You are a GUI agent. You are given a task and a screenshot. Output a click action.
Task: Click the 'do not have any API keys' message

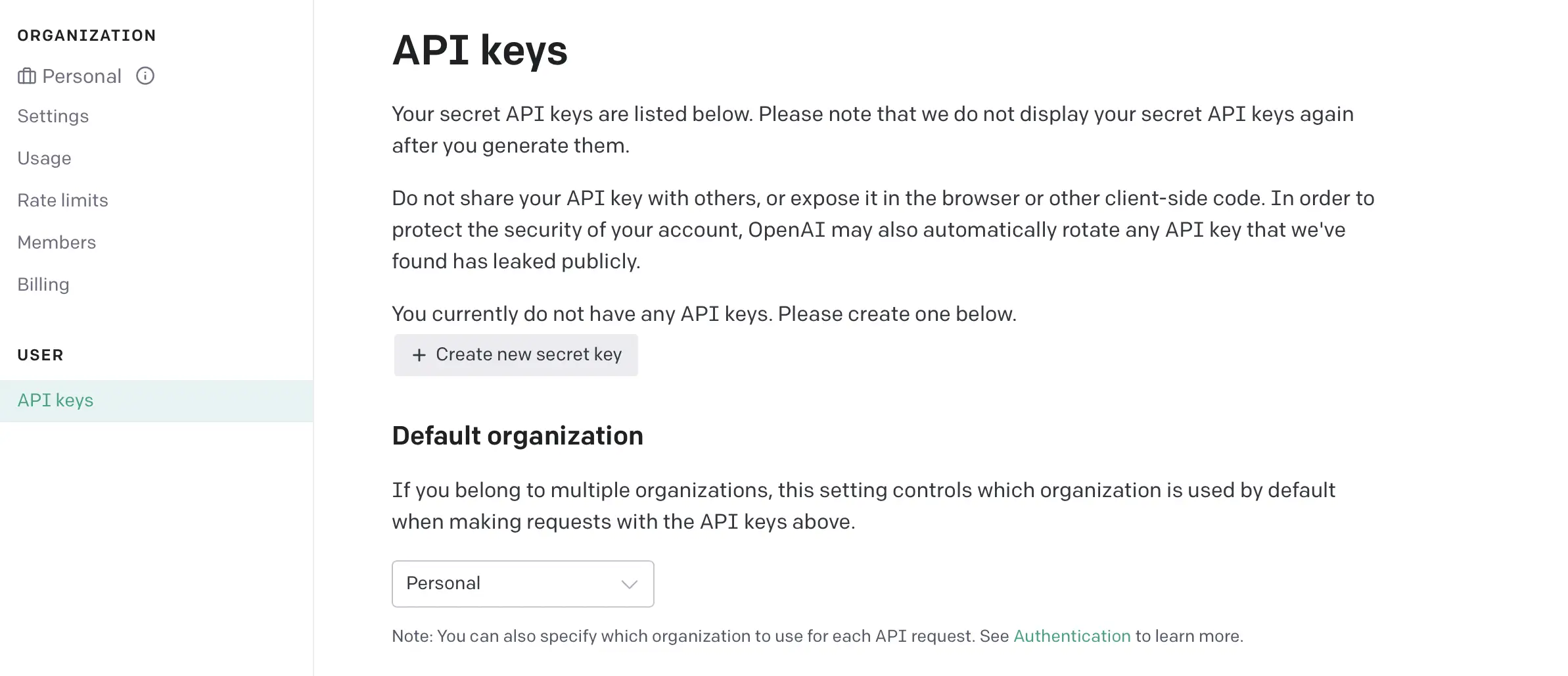pyautogui.click(x=704, y=314)
